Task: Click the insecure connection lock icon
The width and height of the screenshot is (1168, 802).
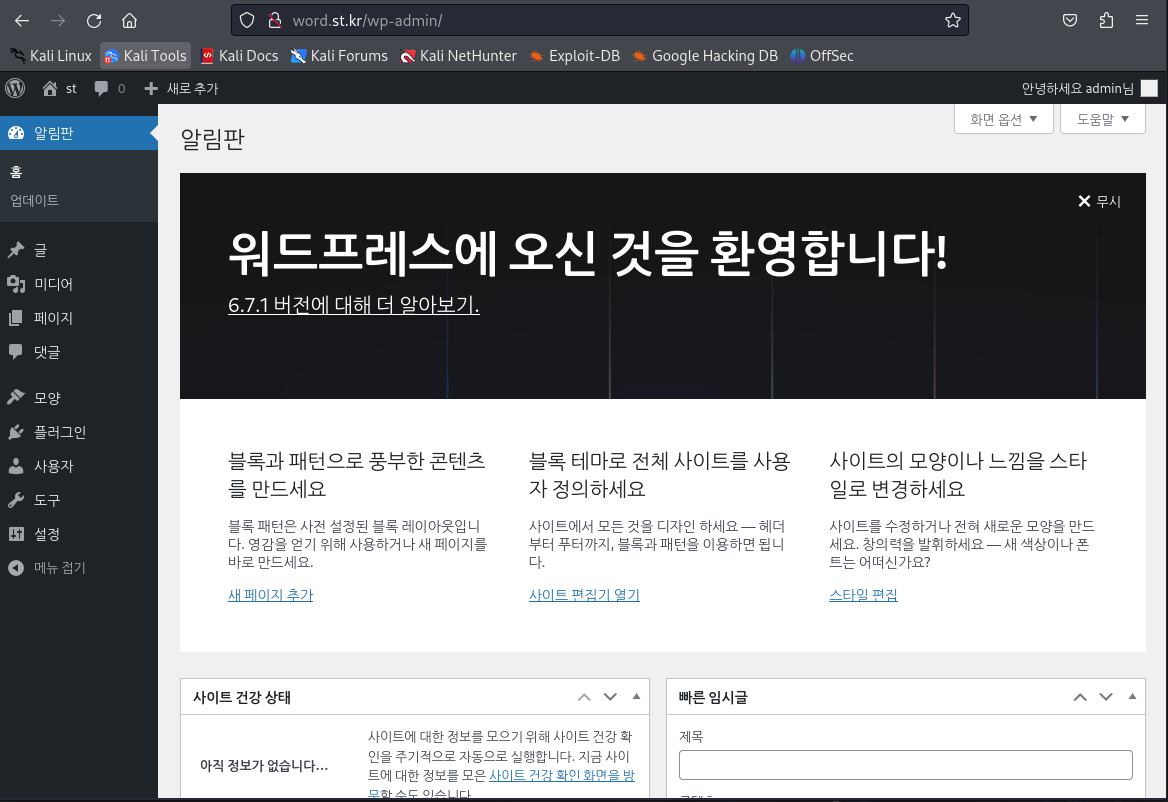Action: (x=275, y=21)
